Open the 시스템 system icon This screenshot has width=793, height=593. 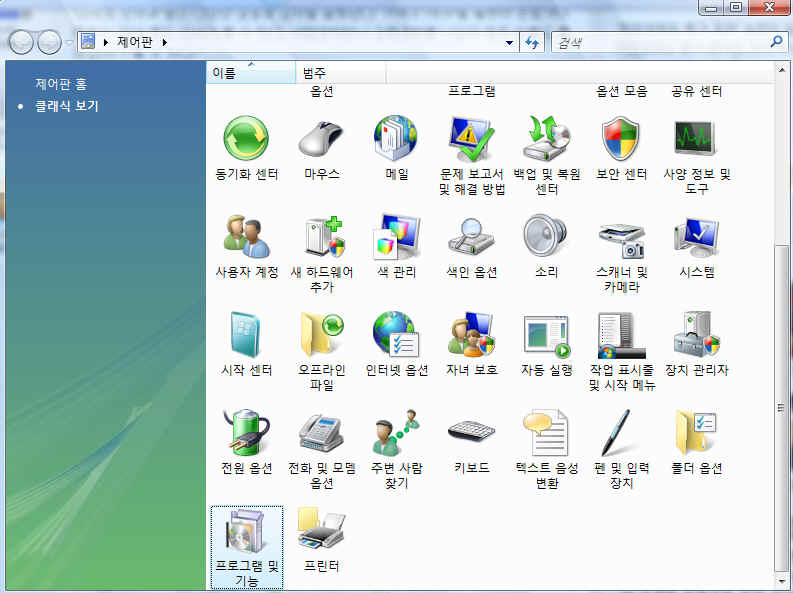click(x=696, y=237)
